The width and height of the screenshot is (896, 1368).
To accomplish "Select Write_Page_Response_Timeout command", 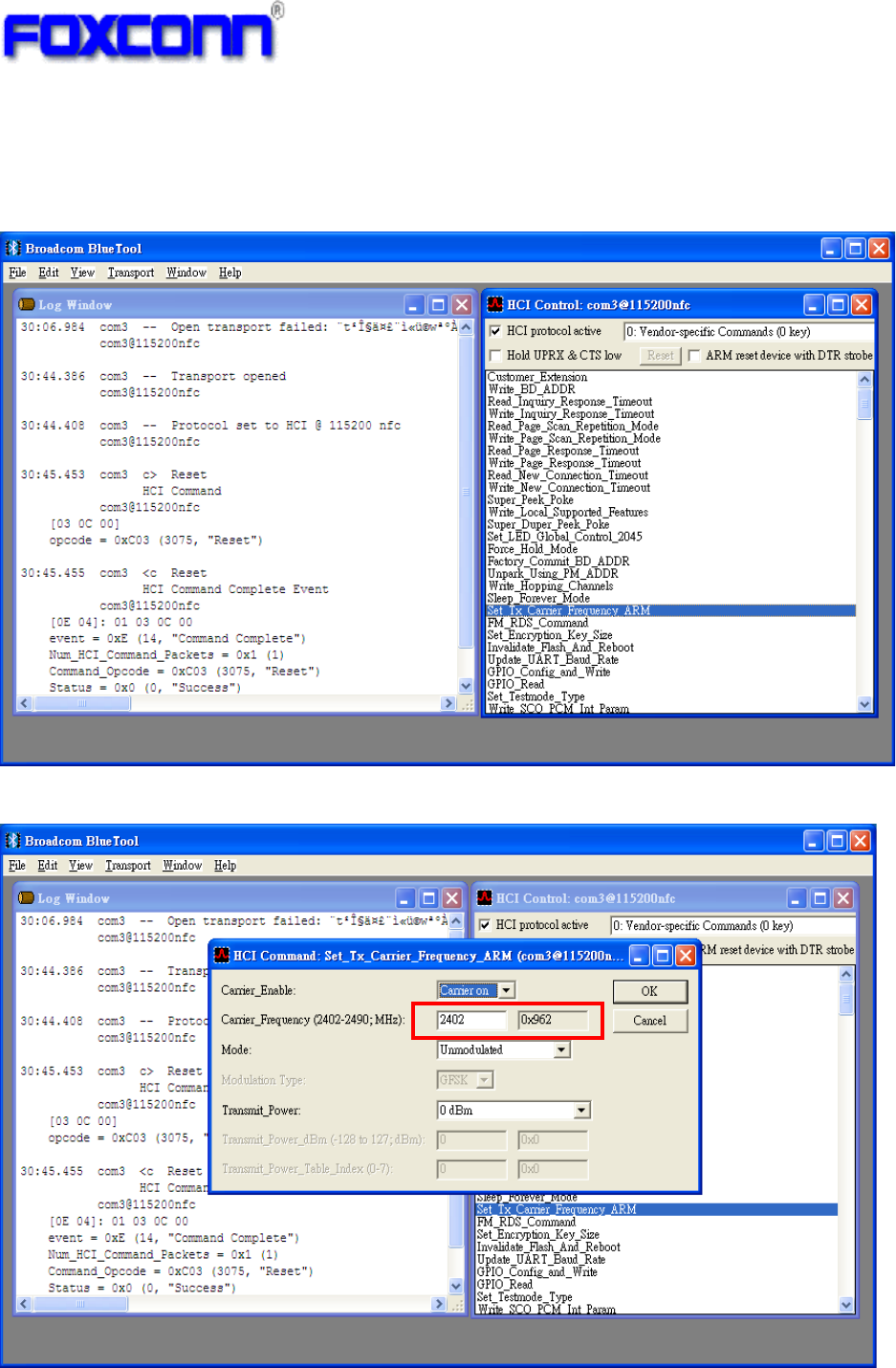I will click(564, 463).
